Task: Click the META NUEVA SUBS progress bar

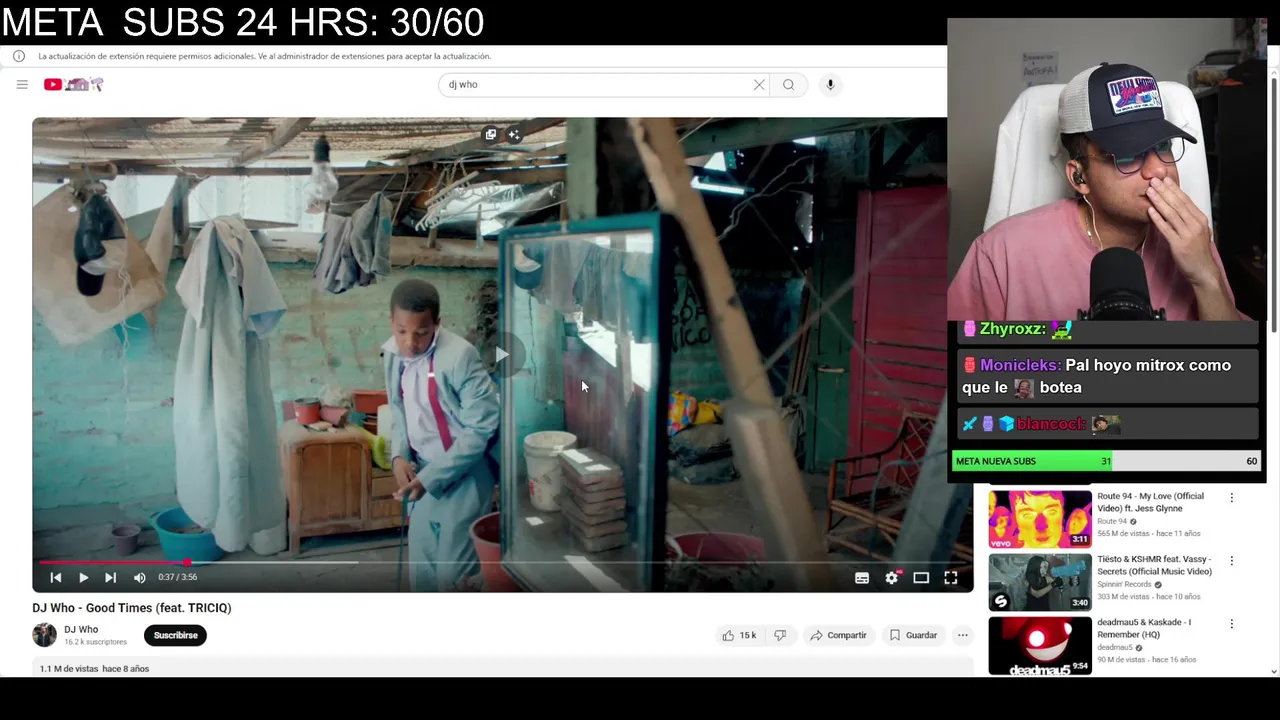Action: [x=1106, y=461]
